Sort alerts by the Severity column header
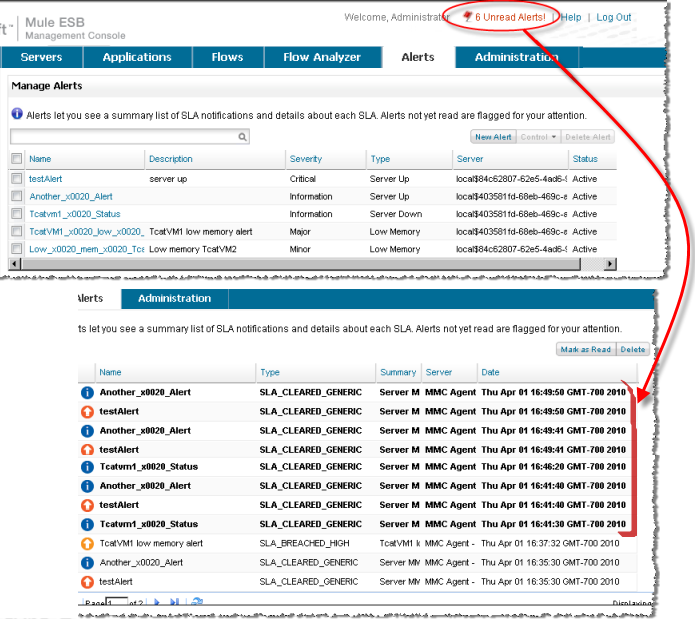695x619 pixels. 306,159
